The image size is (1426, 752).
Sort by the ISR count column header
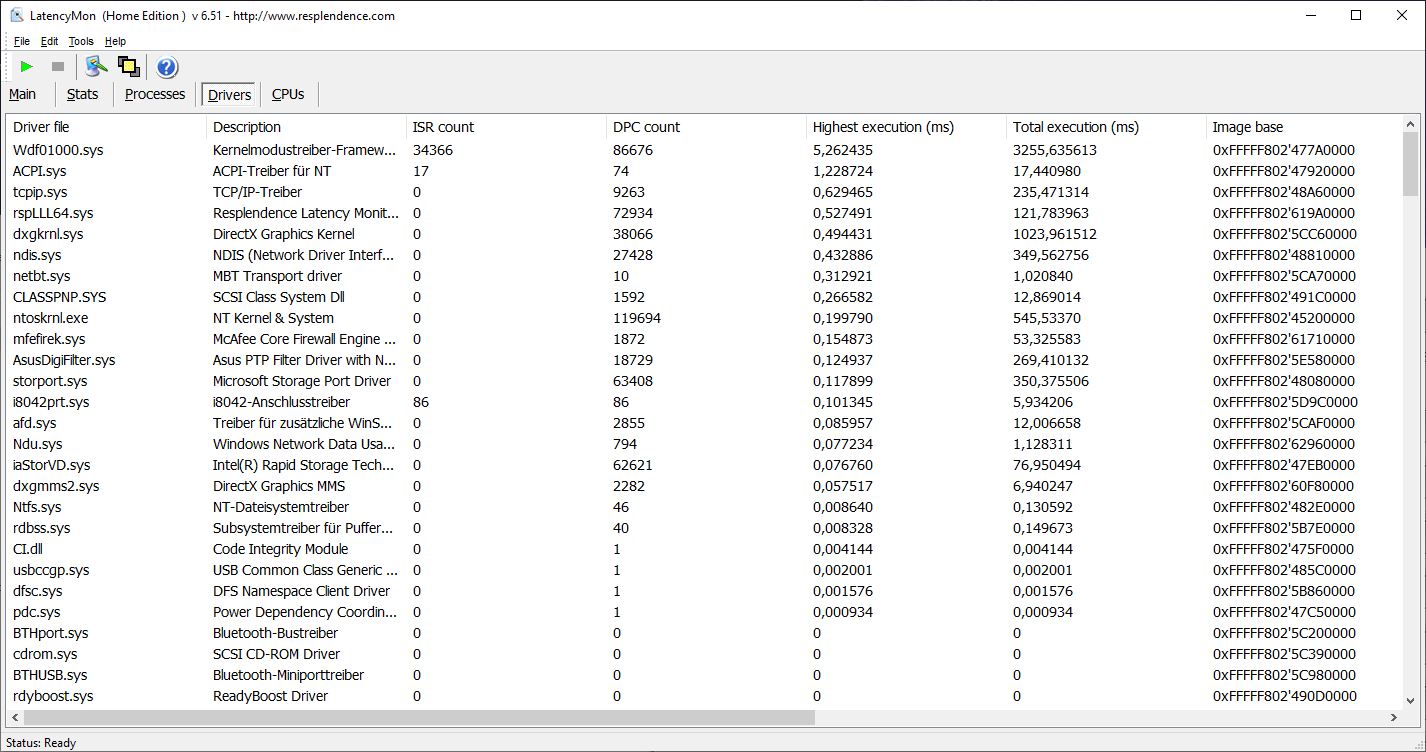click(x=506, y=127)
